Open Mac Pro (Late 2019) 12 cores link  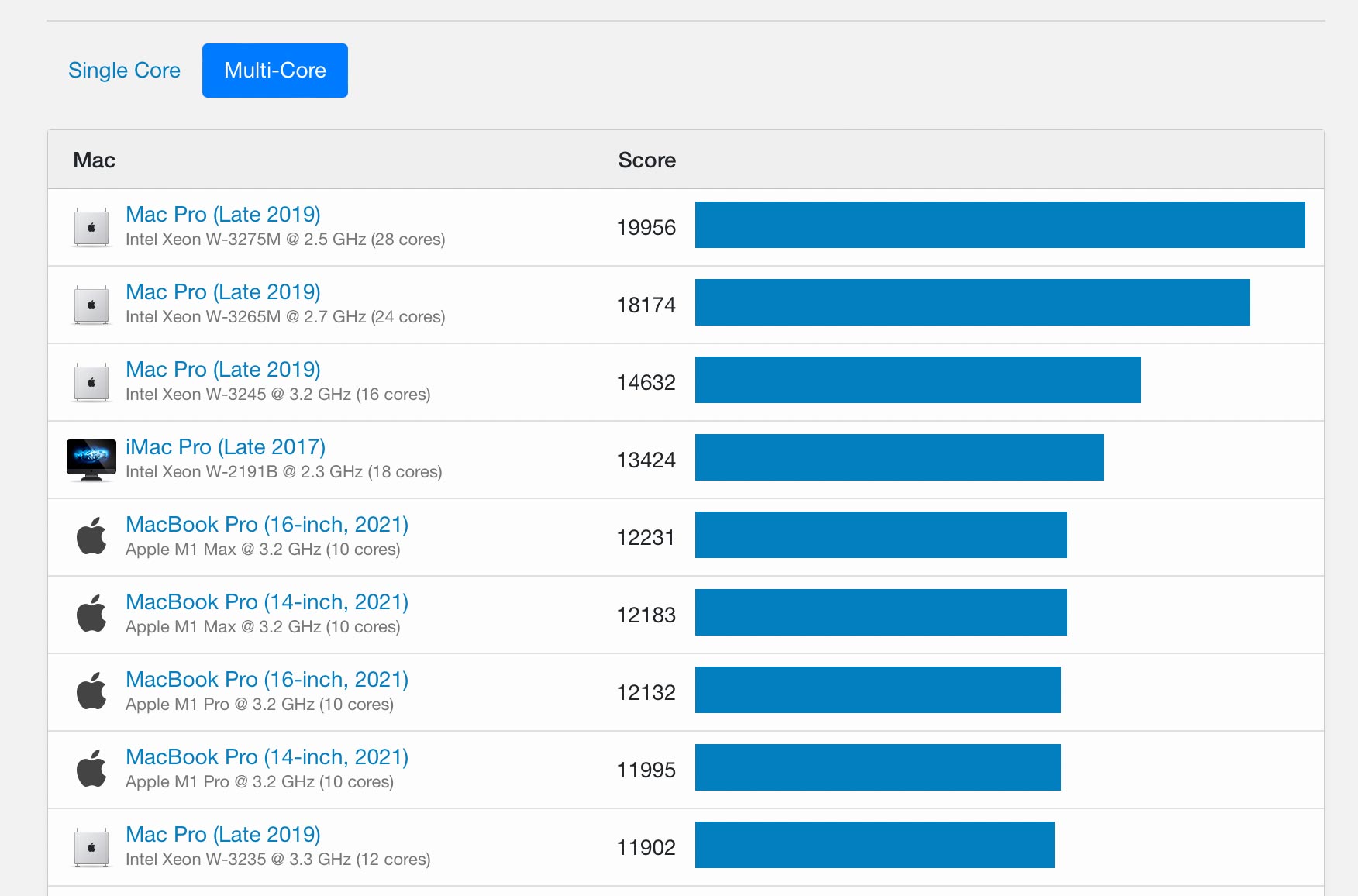[x=223, y=835]
